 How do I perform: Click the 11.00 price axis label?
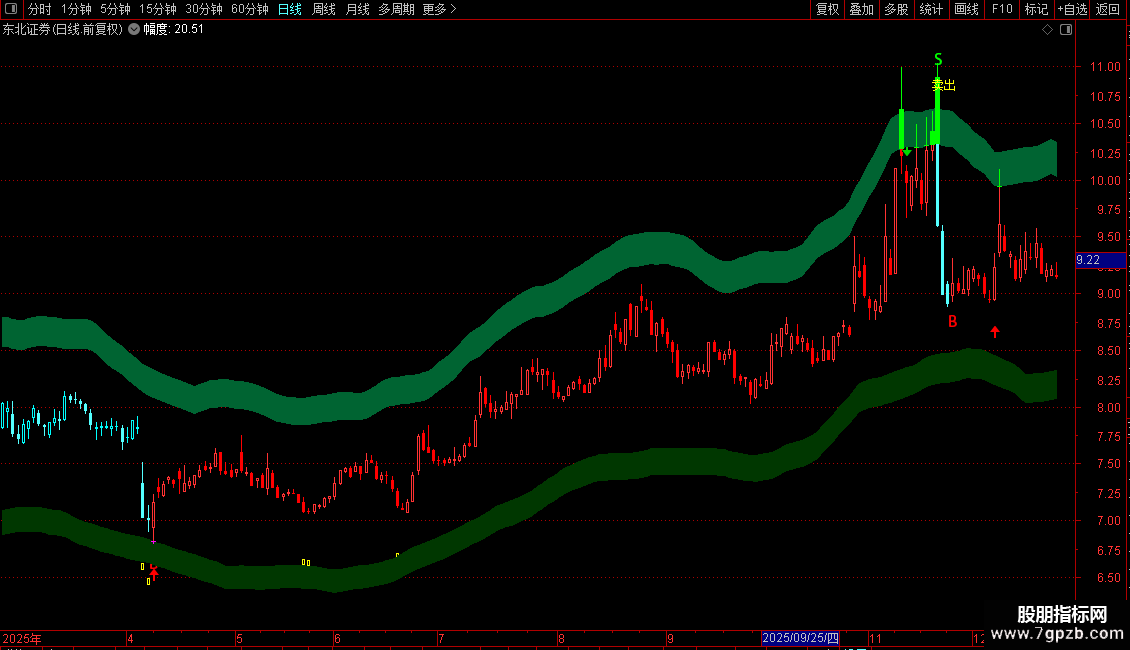(x=1105, y=67)
